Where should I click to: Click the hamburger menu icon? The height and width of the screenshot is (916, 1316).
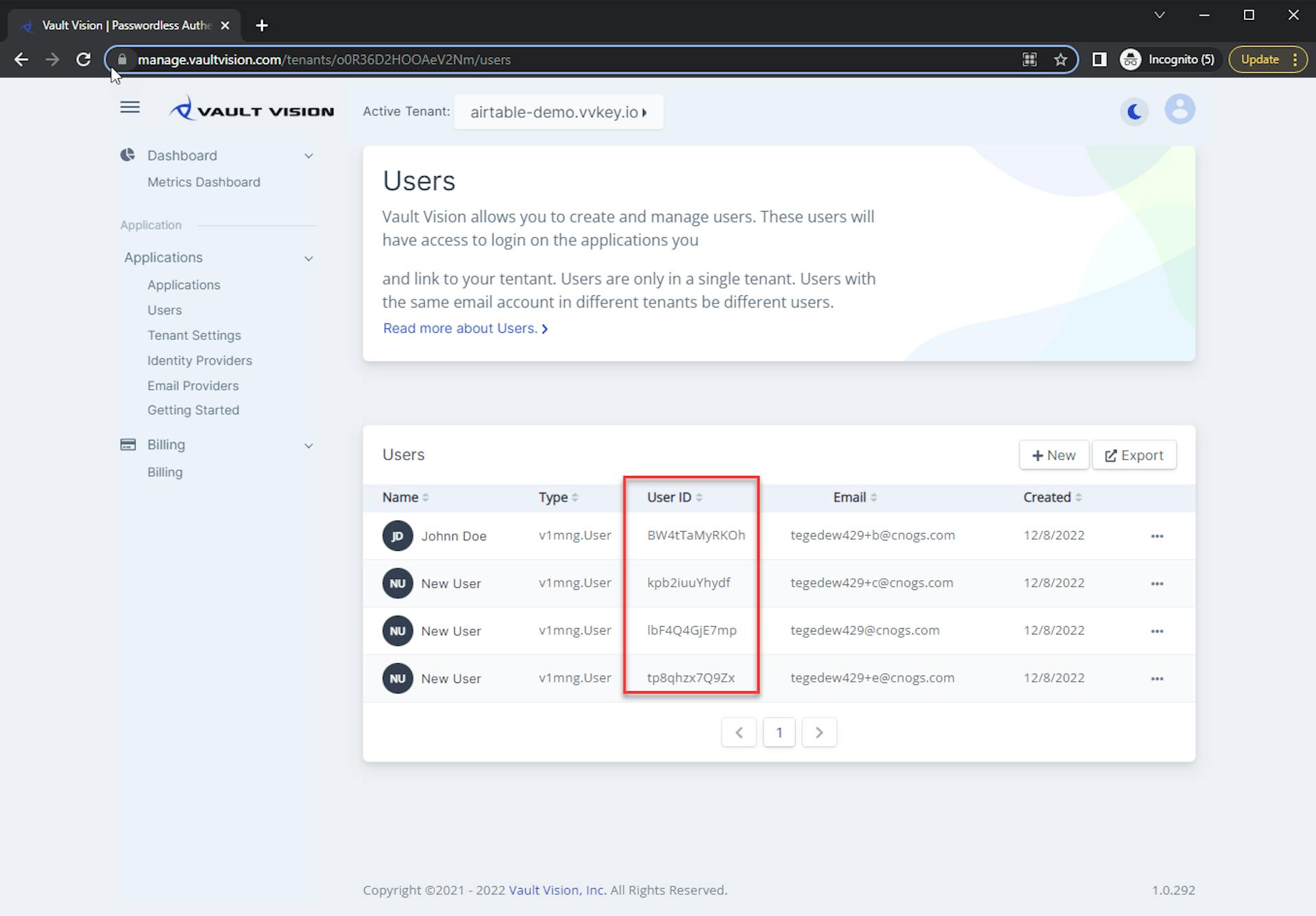pyautogui.click(x=130, y=108)
